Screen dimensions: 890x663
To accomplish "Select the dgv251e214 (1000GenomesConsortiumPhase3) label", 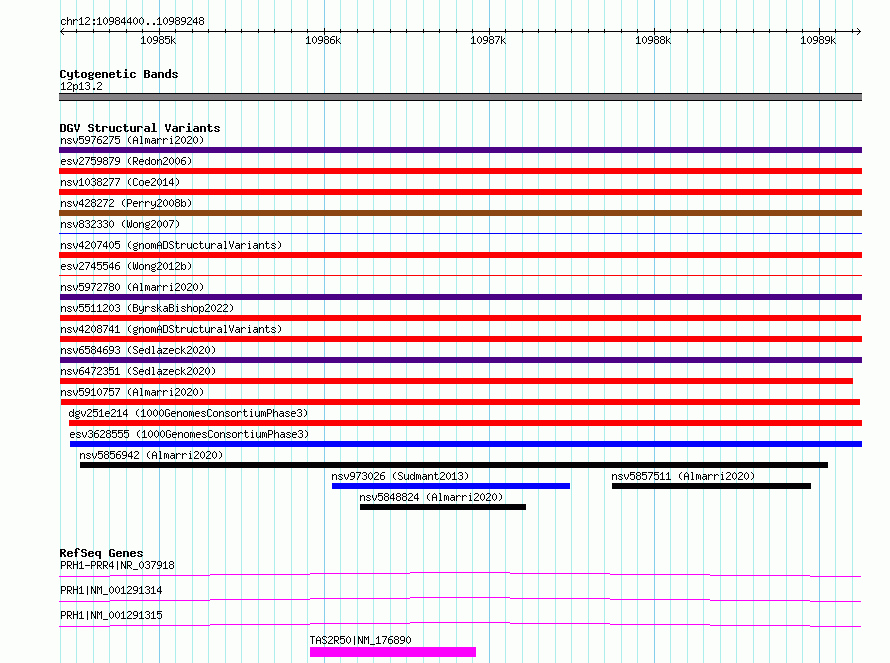I will pos(188,413).
